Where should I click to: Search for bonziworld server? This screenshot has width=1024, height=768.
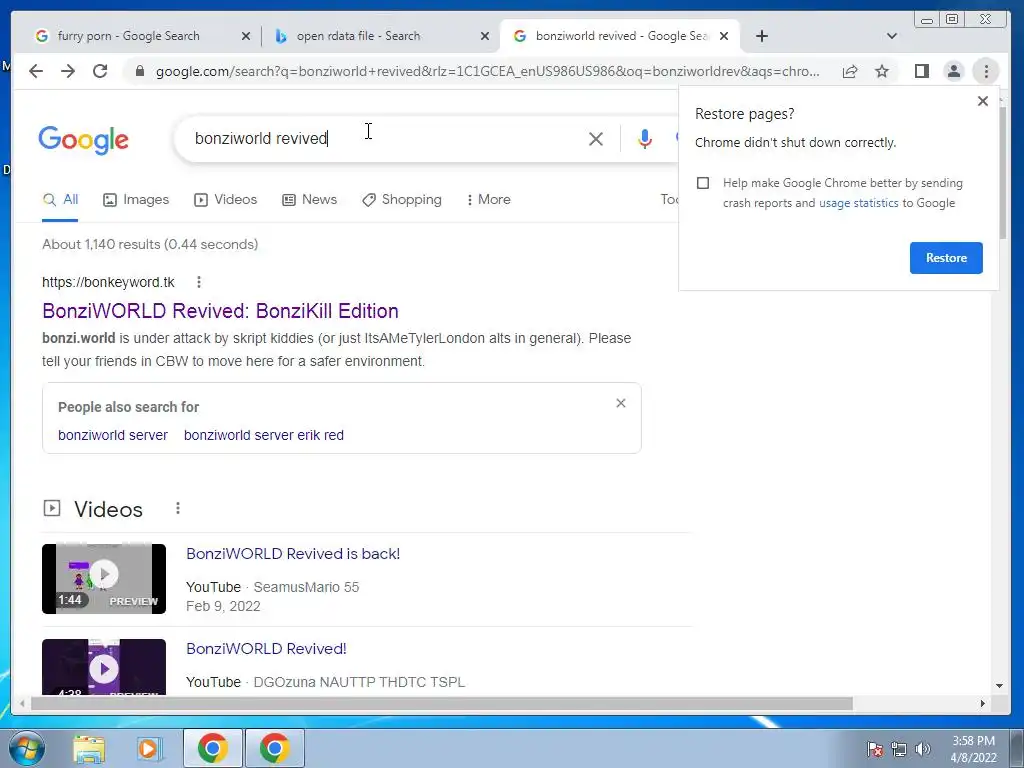click(113, 435)
